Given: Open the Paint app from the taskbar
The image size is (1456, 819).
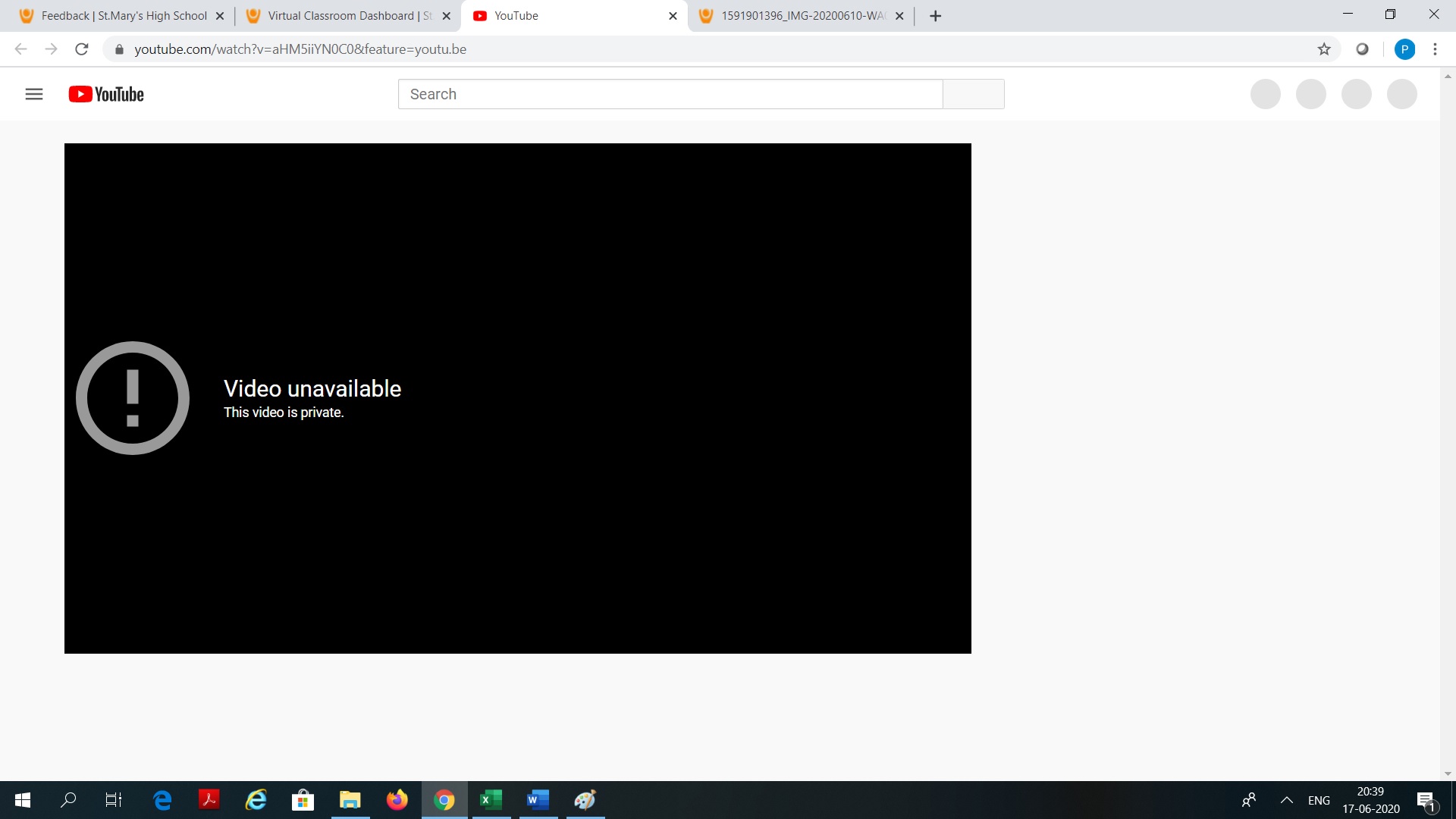Looking at the screenshot, I should (x=585, y=800).
